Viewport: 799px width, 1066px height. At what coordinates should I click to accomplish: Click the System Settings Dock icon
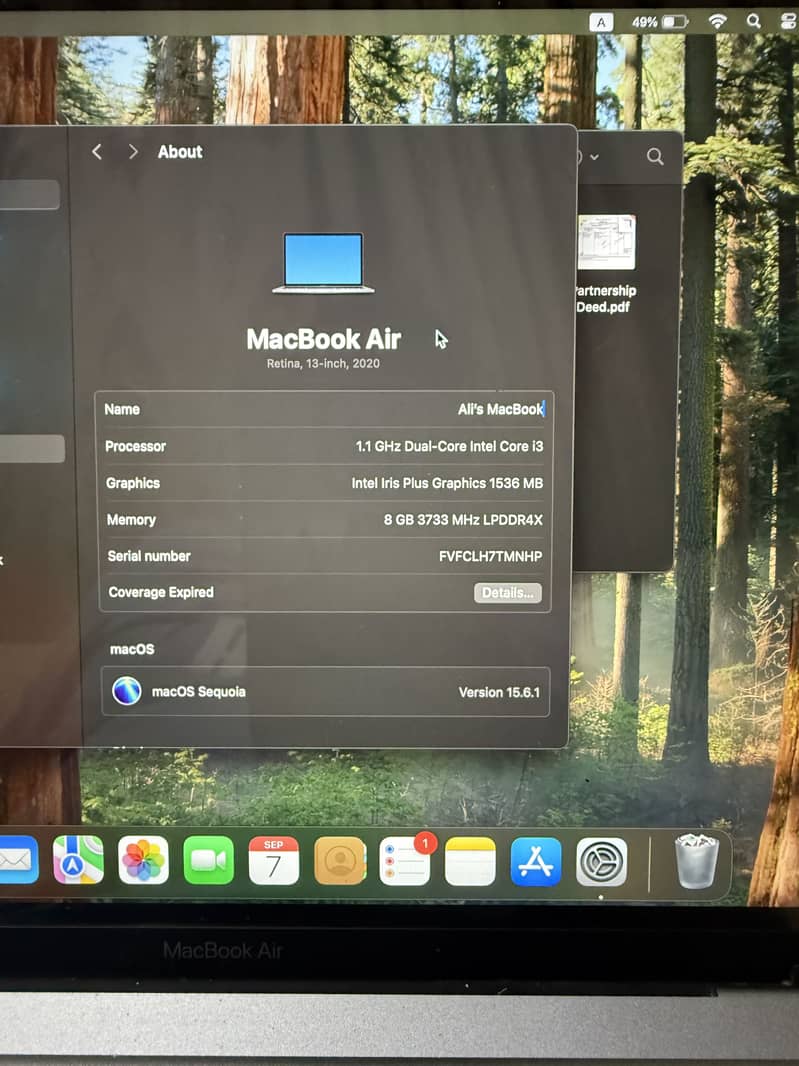click(x=602, y=861)
